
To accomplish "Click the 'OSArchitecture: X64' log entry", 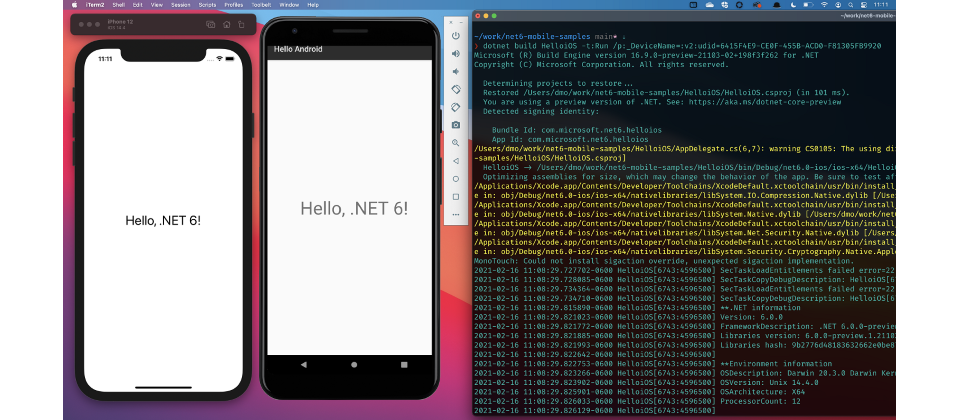I will (x=762, y=391).
